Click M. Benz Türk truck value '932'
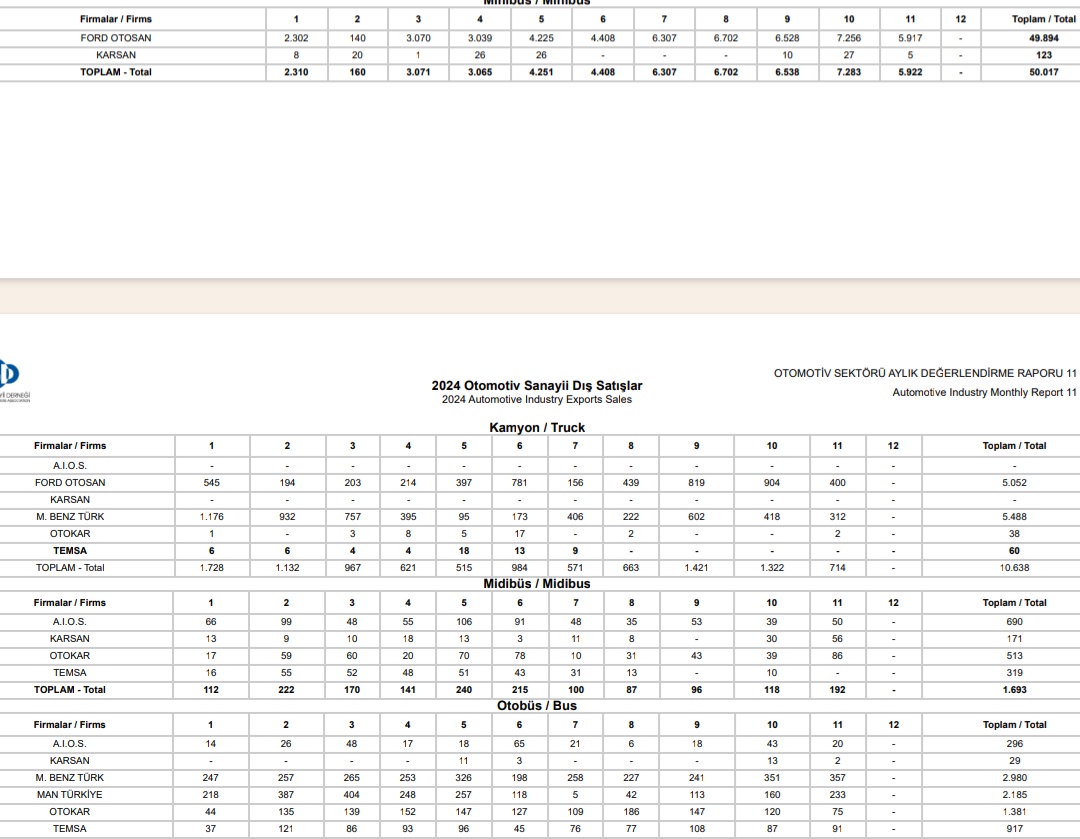1080x839 pixels. click(x=287, y=517)
